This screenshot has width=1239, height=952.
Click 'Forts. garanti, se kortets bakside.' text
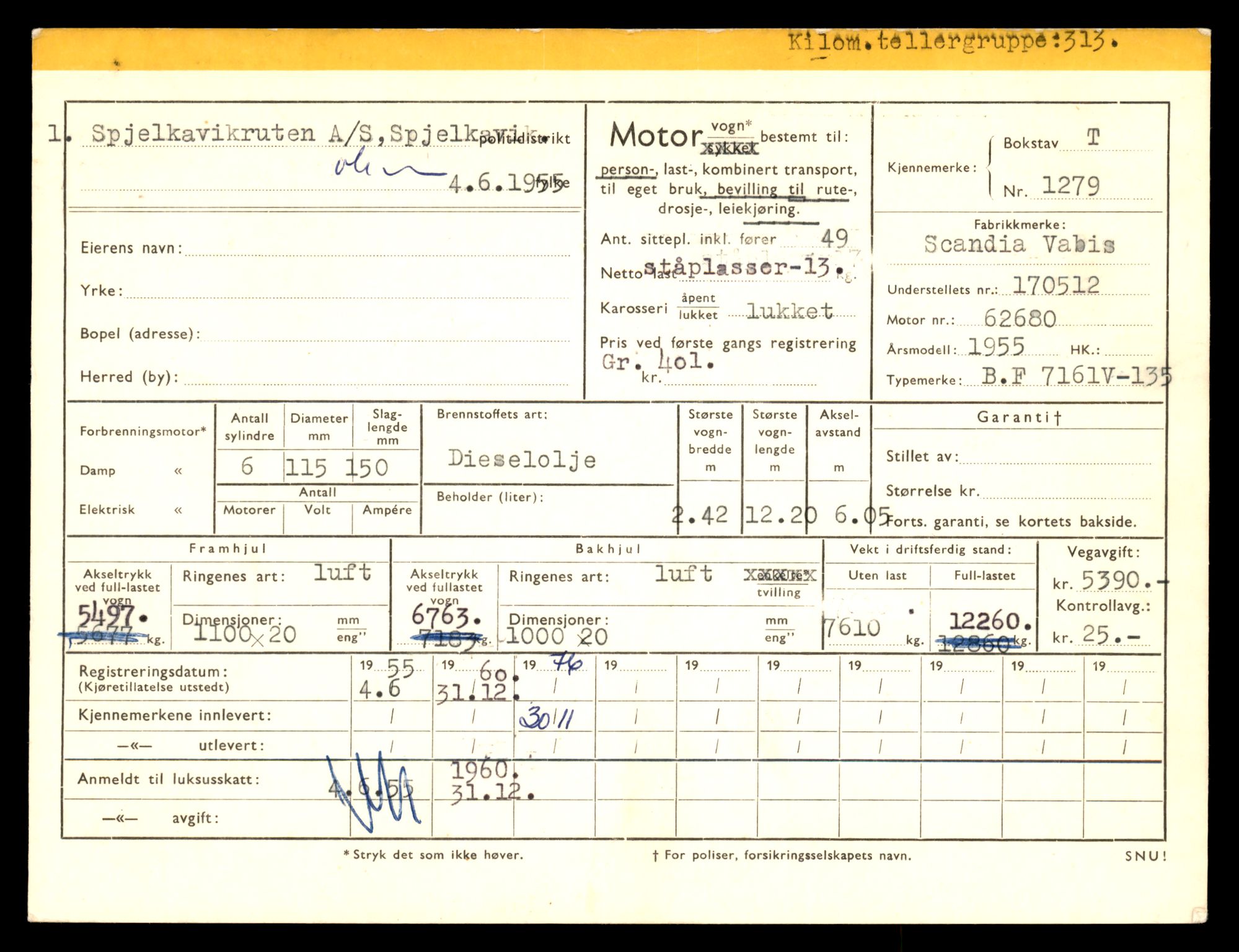[x=1012, y=522]
